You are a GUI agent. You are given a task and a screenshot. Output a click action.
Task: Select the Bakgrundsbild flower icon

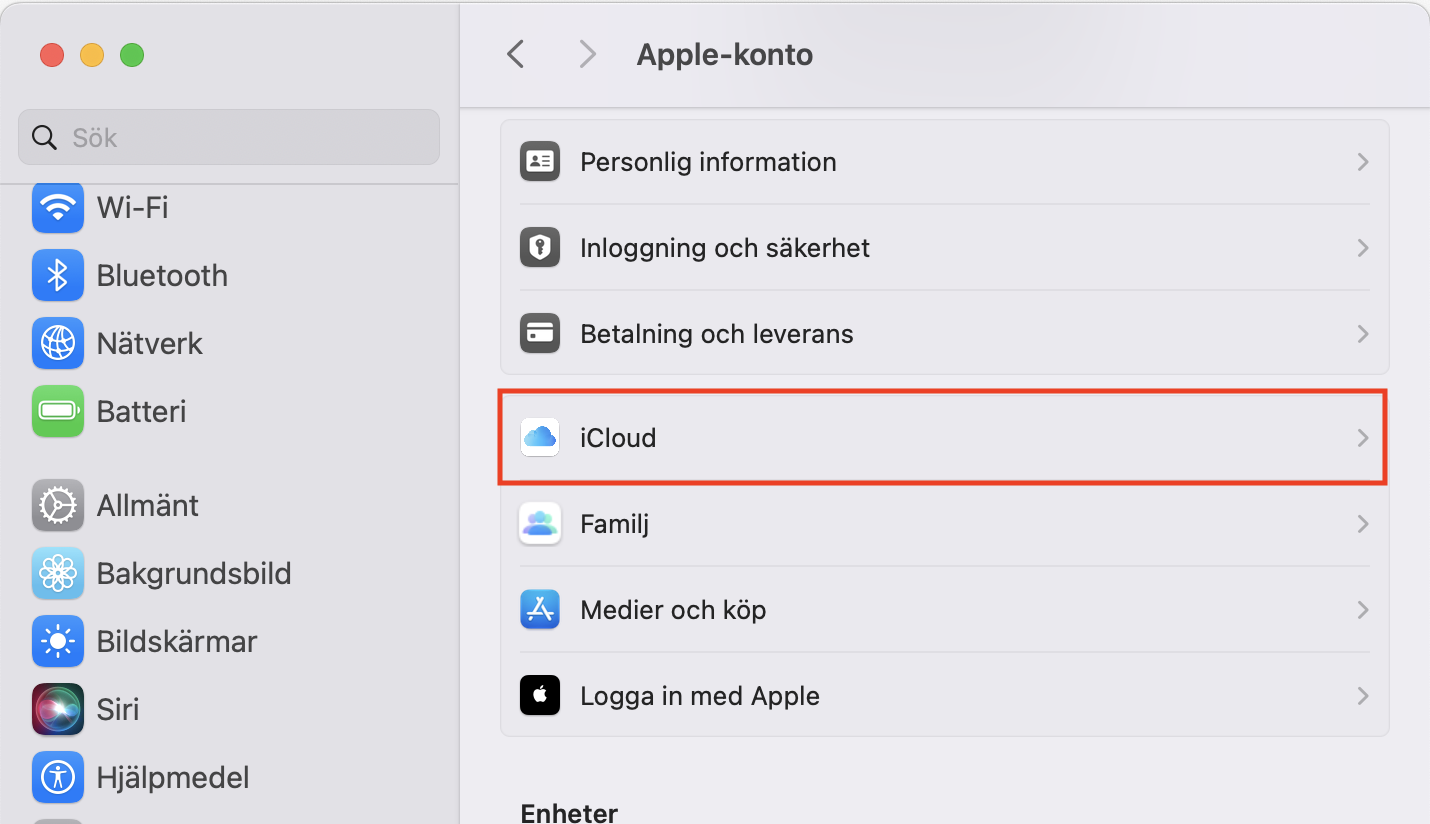pos(58,573)
